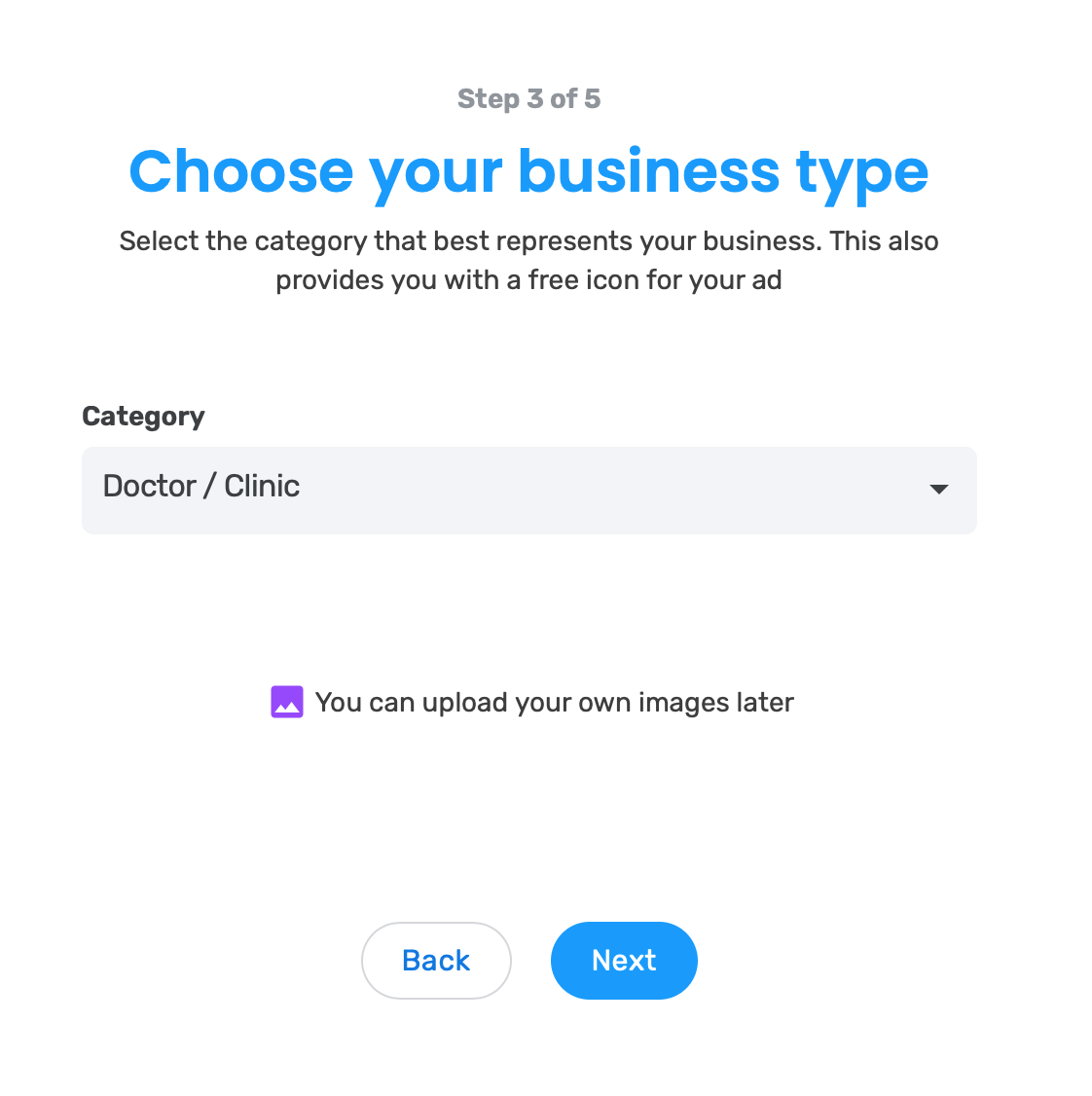Select the Category field label
This screenshot has width=1092, height=1096.
click(143, 416)
